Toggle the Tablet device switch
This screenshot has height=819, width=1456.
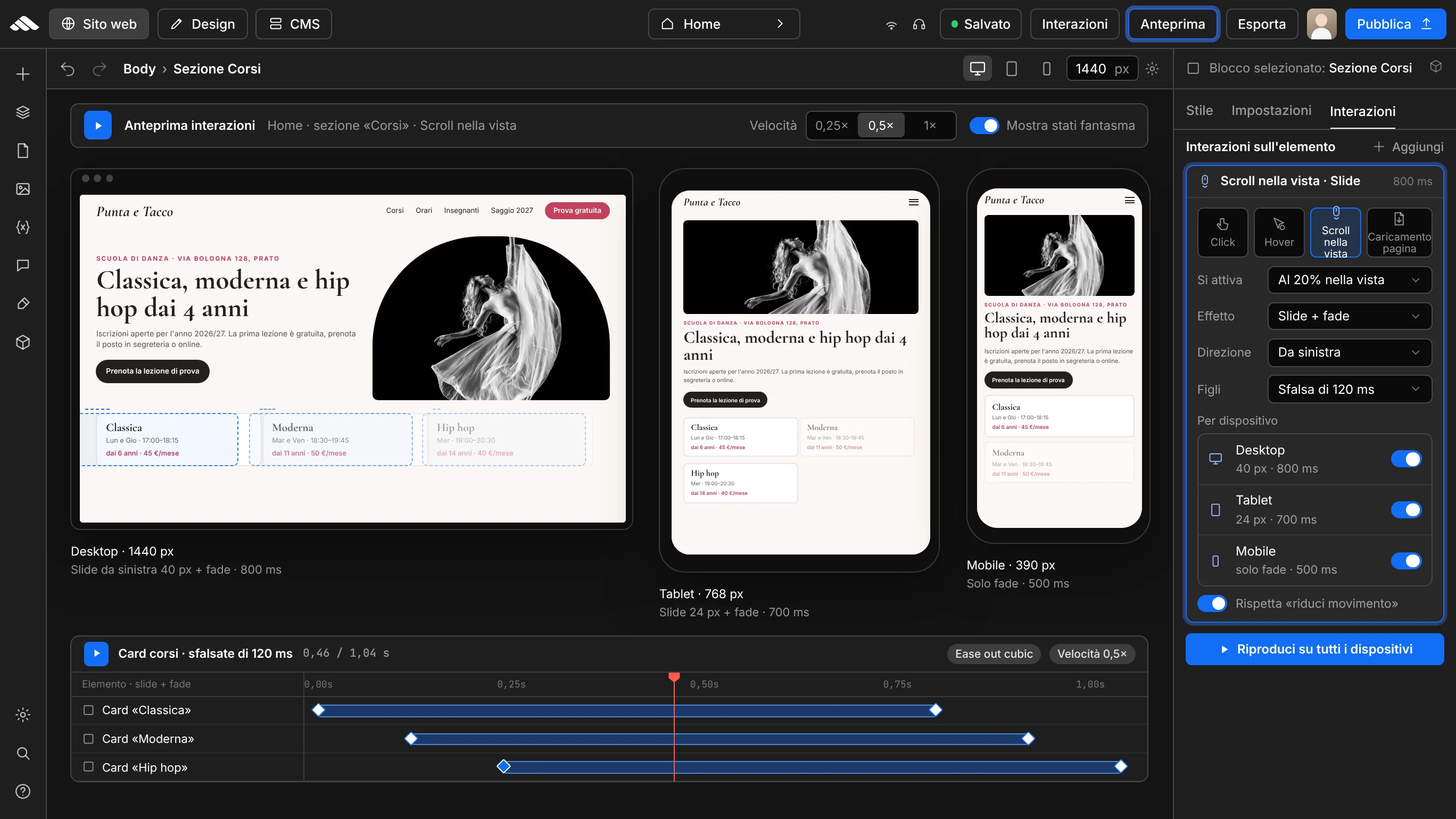coord(1405,510)
